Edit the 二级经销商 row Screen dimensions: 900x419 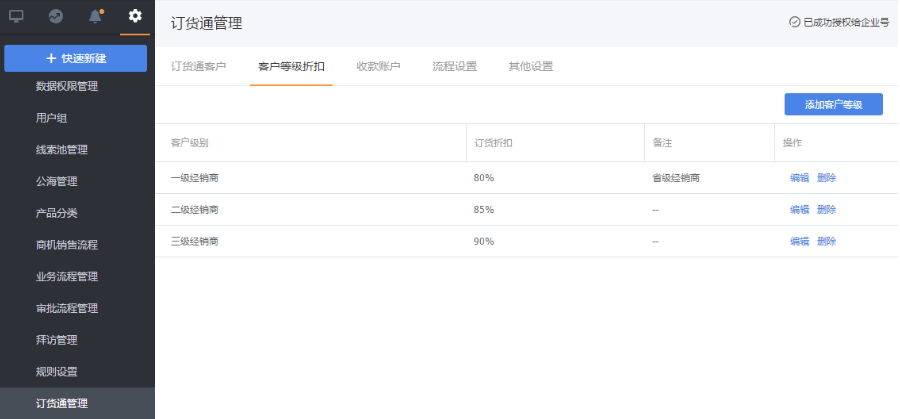point(800,210)
